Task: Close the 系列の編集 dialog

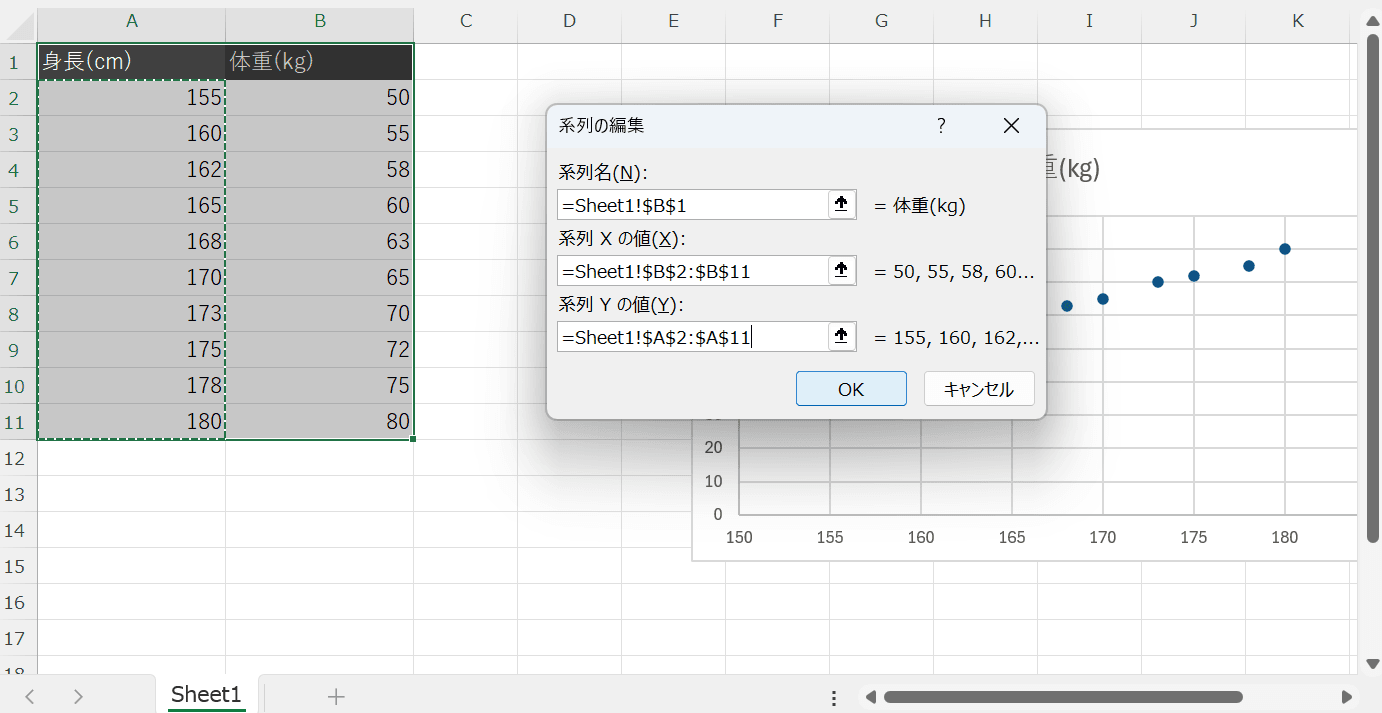Action: pos(1011,126)
